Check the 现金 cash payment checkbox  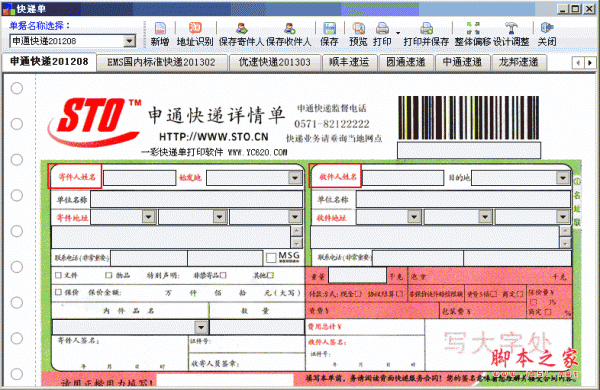[358, 294]
